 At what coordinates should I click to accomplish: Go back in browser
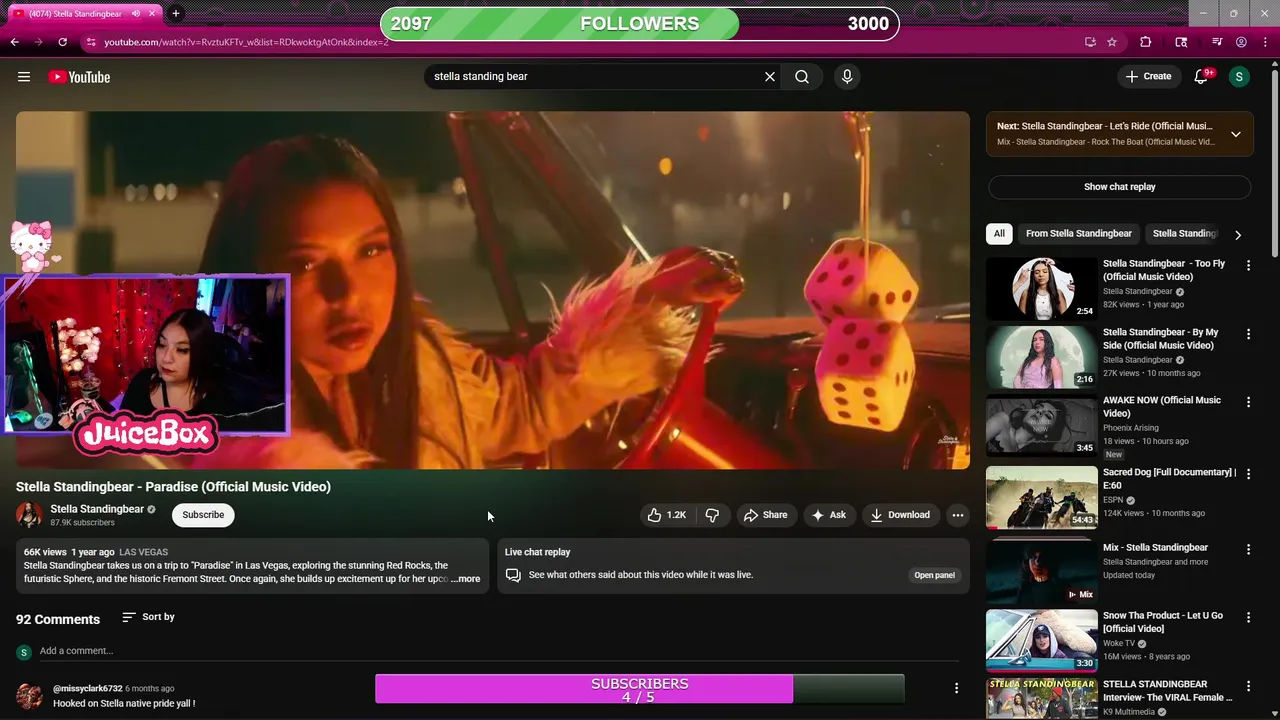pos(15,42)
